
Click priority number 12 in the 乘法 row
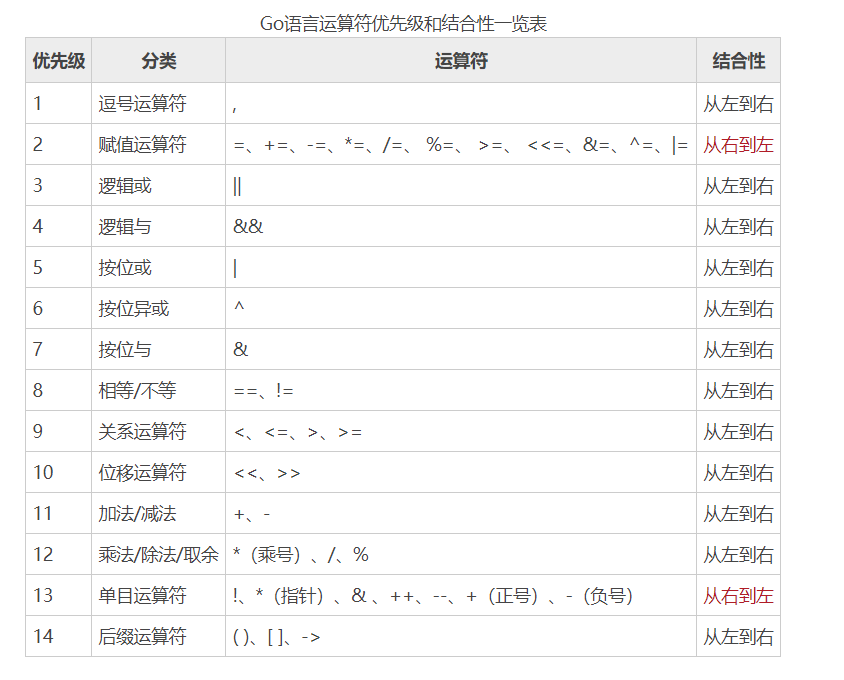pyautogui.click(x=43, y=554)
